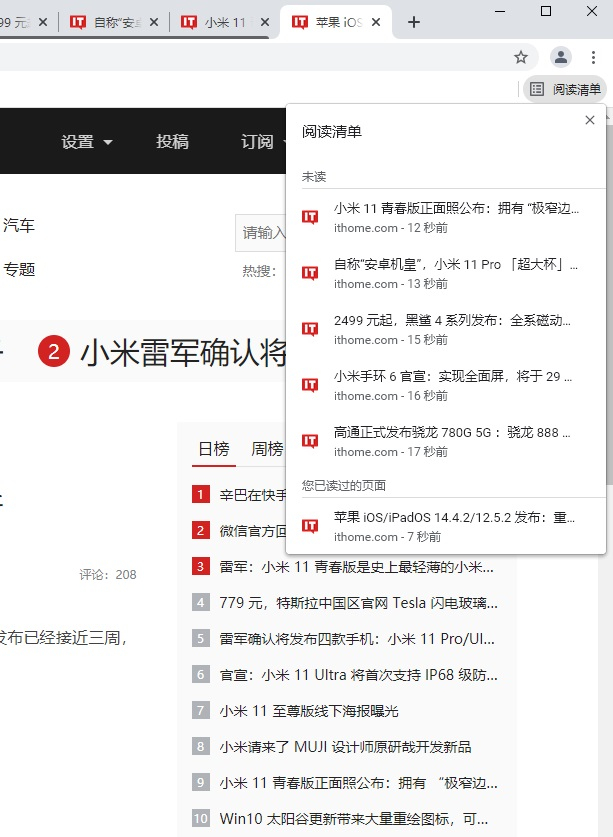Open ranking item 6 小米 11 Ultra IP68

point(358,675)
